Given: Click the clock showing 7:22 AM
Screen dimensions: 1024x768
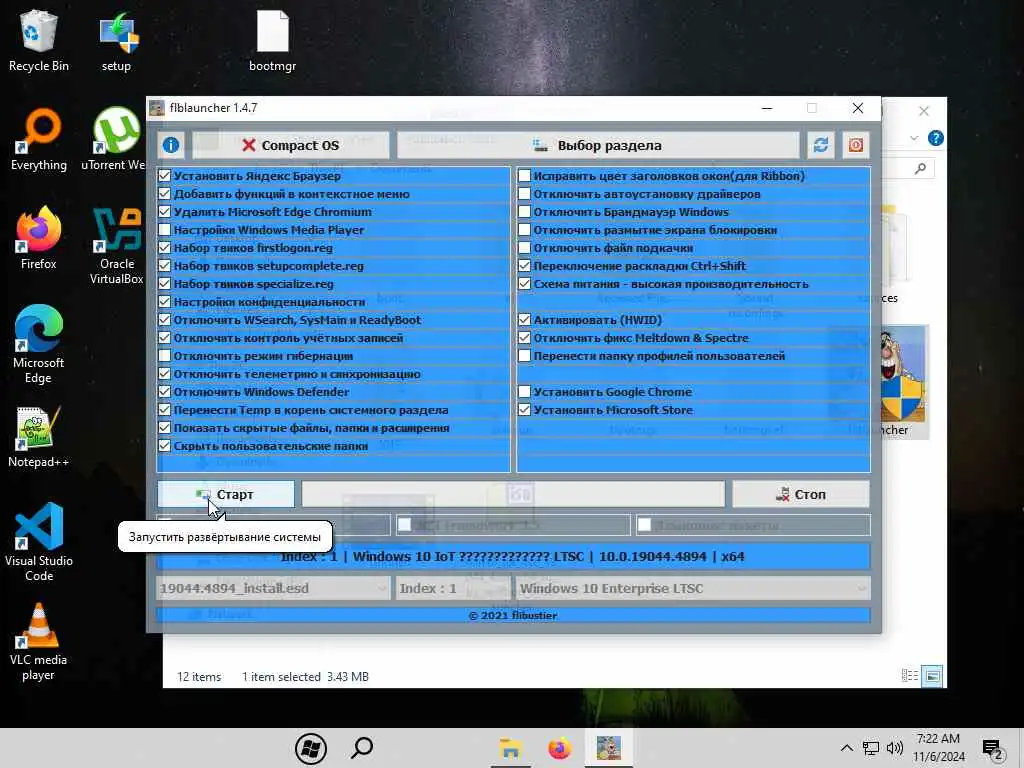Looking at the screenshot, I should click(x=938, y=748).
